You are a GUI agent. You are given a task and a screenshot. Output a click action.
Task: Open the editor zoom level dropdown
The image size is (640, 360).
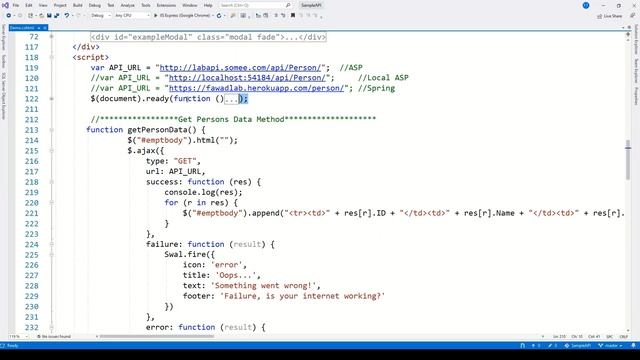tap(18, 337)
